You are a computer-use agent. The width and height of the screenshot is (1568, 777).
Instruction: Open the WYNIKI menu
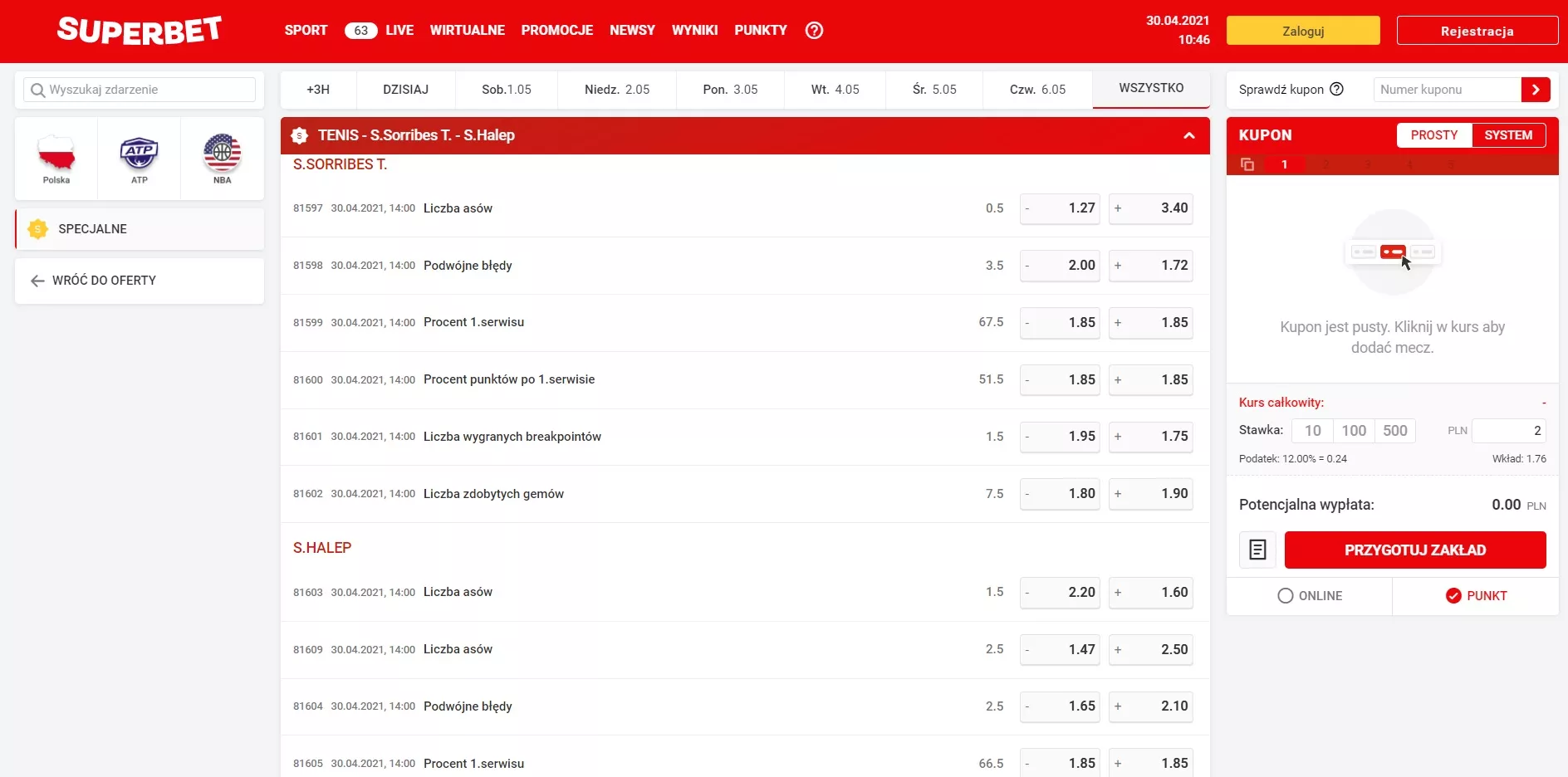click(694, 30)
